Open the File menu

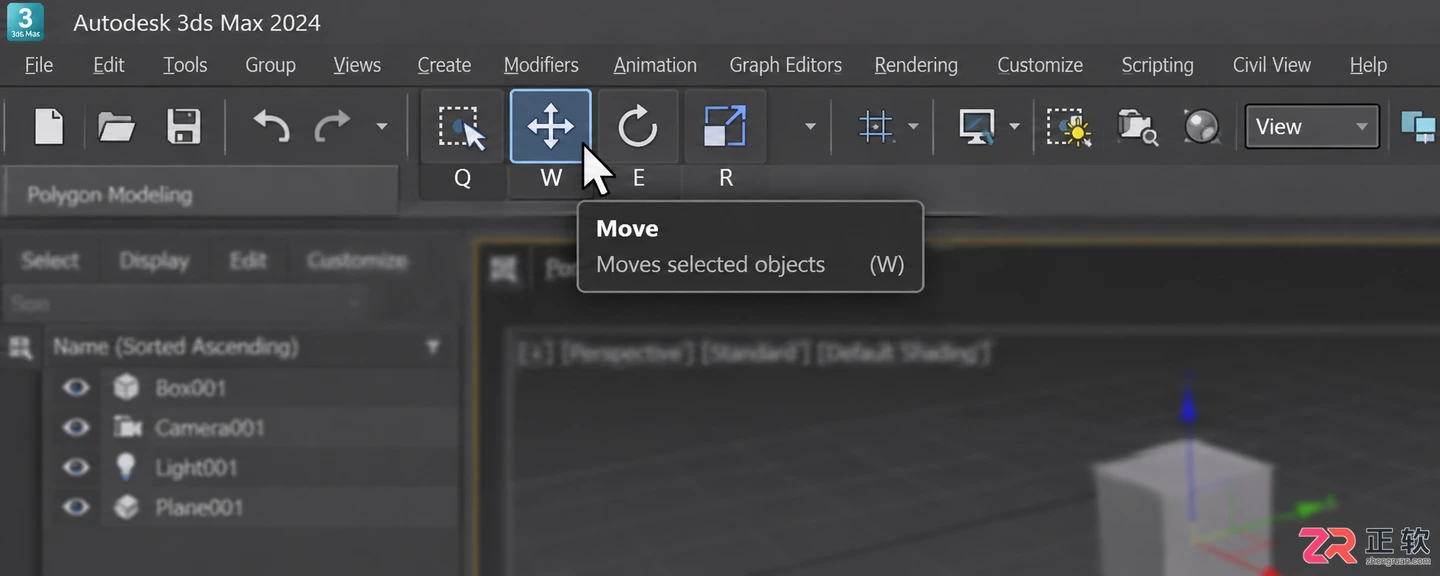[39, 65]
